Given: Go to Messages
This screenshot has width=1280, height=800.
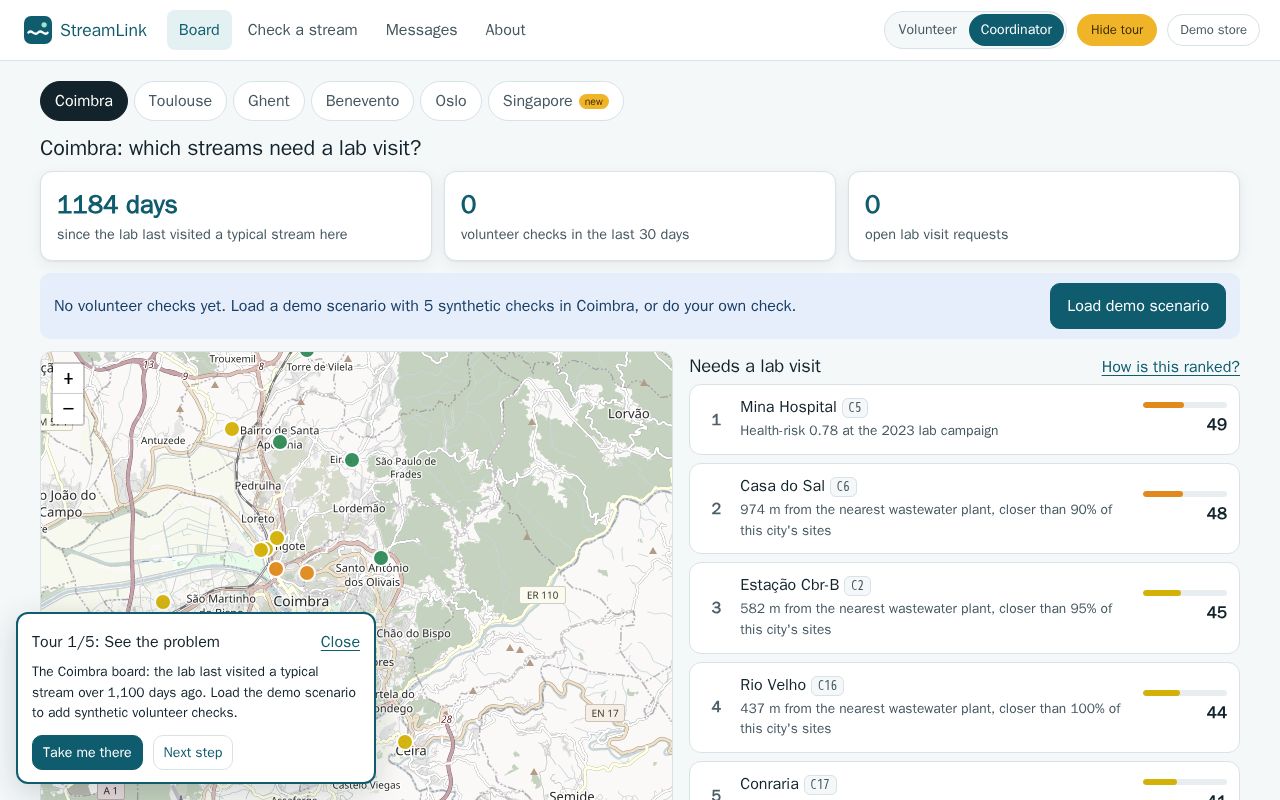Looking at the screenshot, I should [421, 30].
